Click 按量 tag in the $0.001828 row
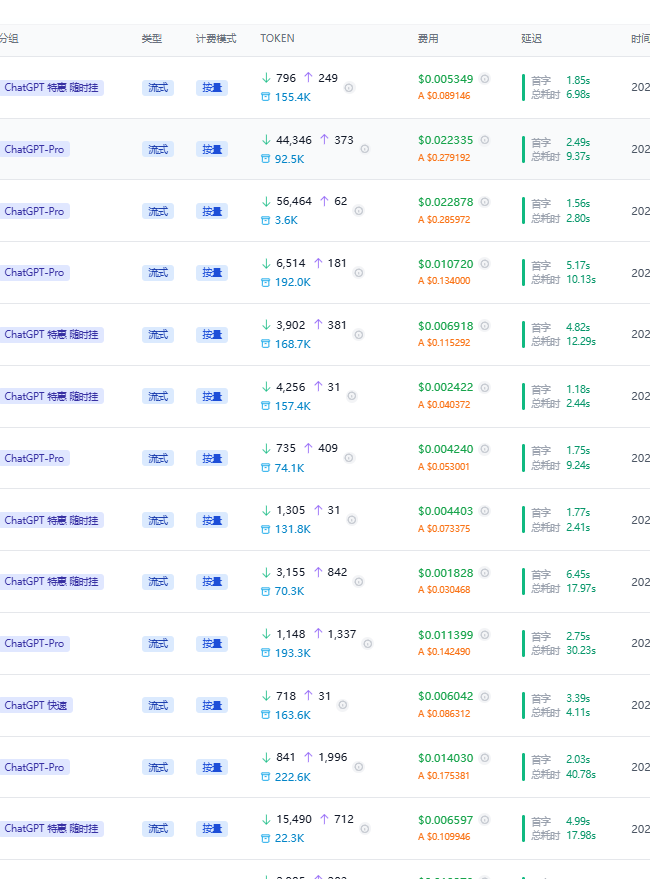Screen dimensions: 650x879 212,582
